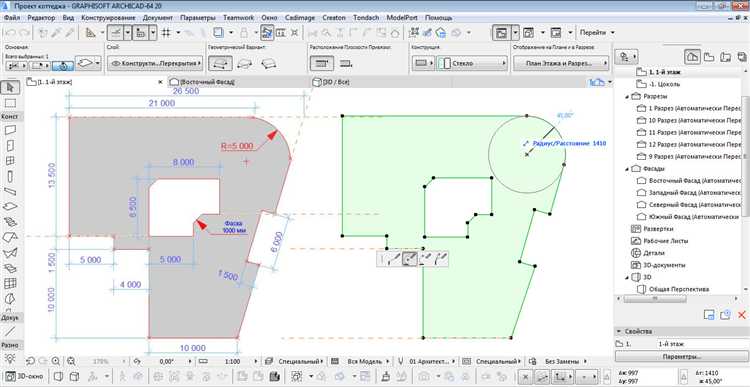Switch to the Восточный Фасад tab
Screen dimensions: 750x387
pyautogui.click(x=208, y=82)
